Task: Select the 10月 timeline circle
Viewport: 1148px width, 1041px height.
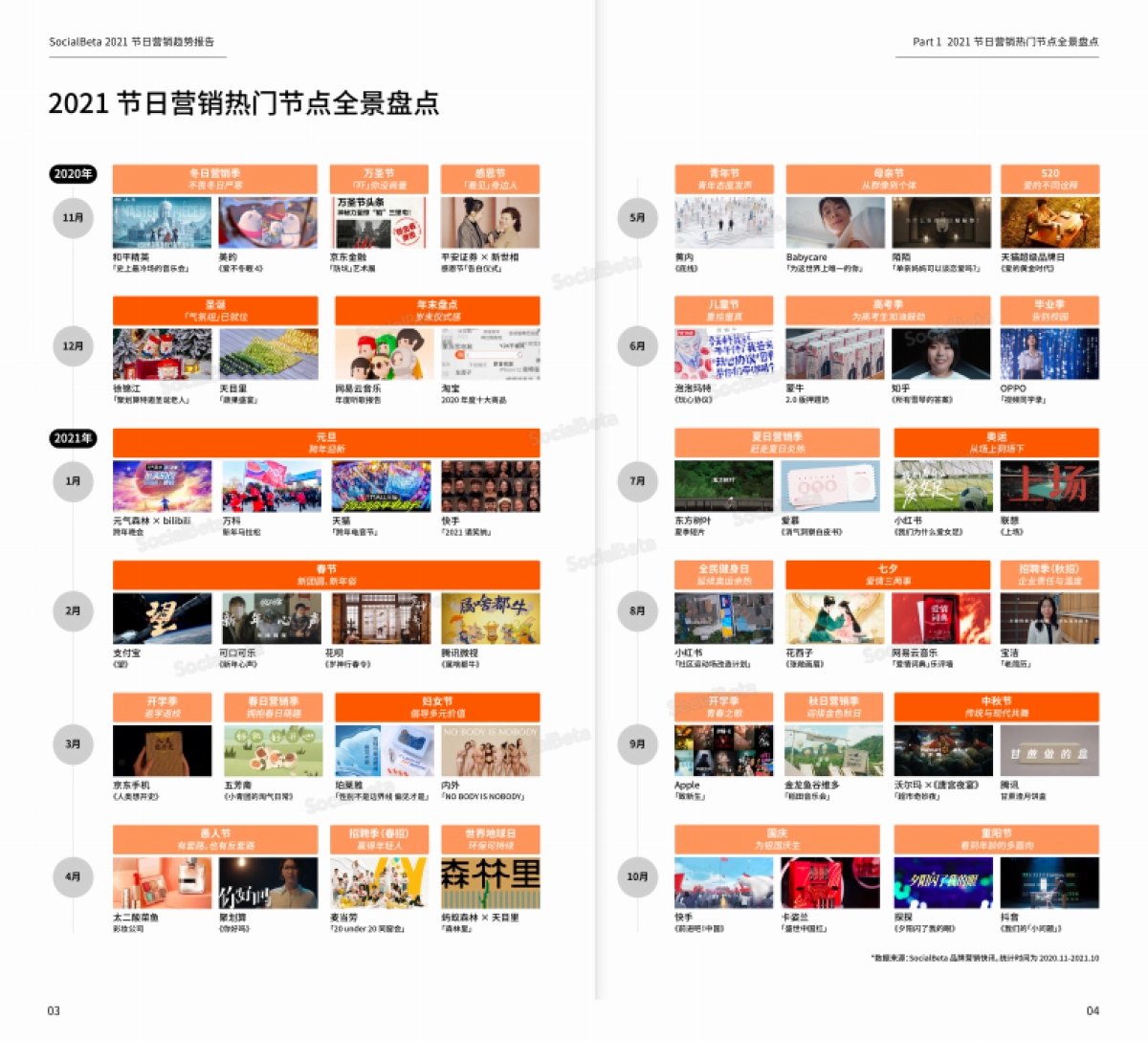Action: point(637,876)
